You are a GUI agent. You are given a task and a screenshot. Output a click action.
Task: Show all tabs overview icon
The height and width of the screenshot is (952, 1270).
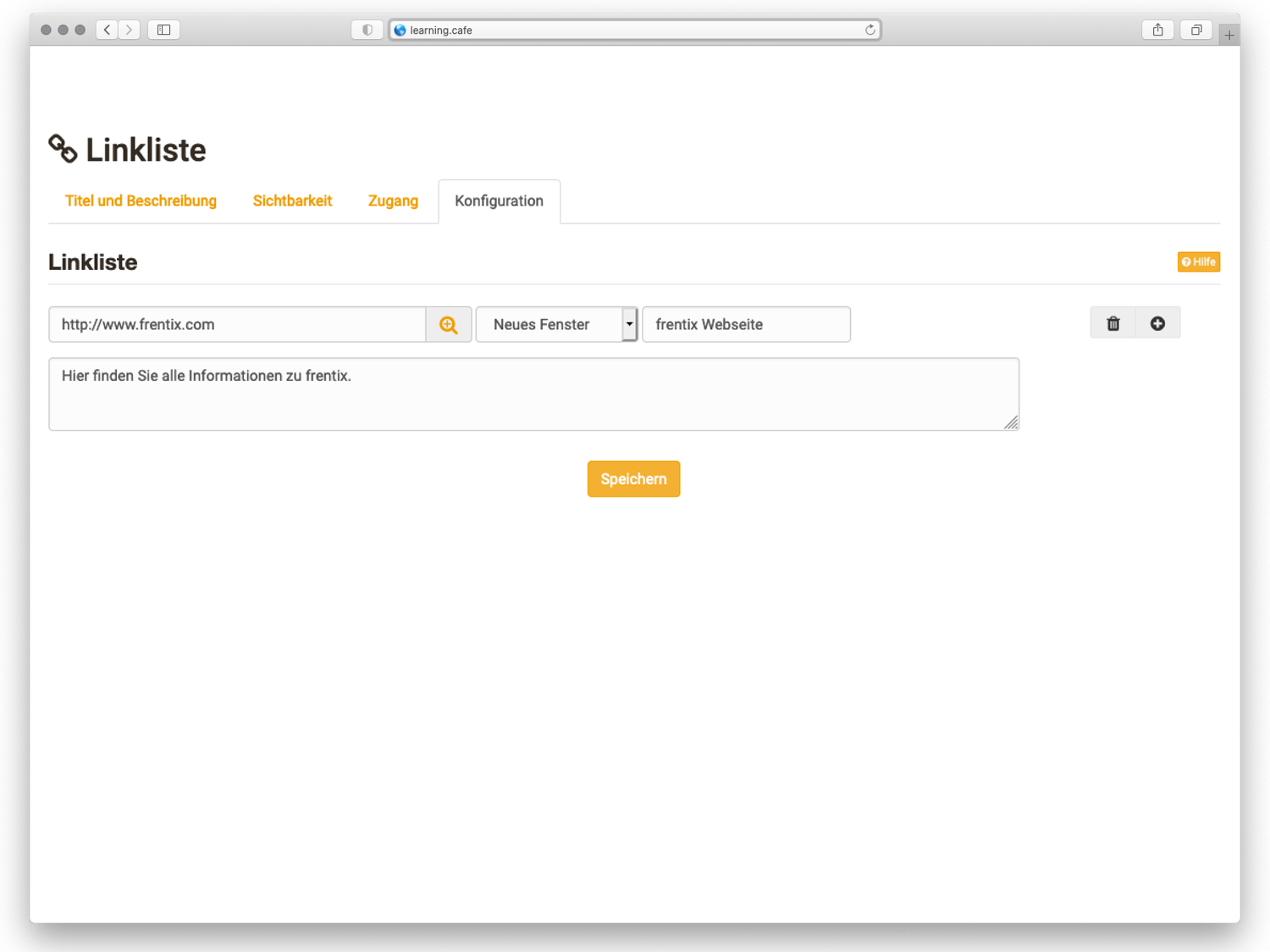coord(1196,30)
